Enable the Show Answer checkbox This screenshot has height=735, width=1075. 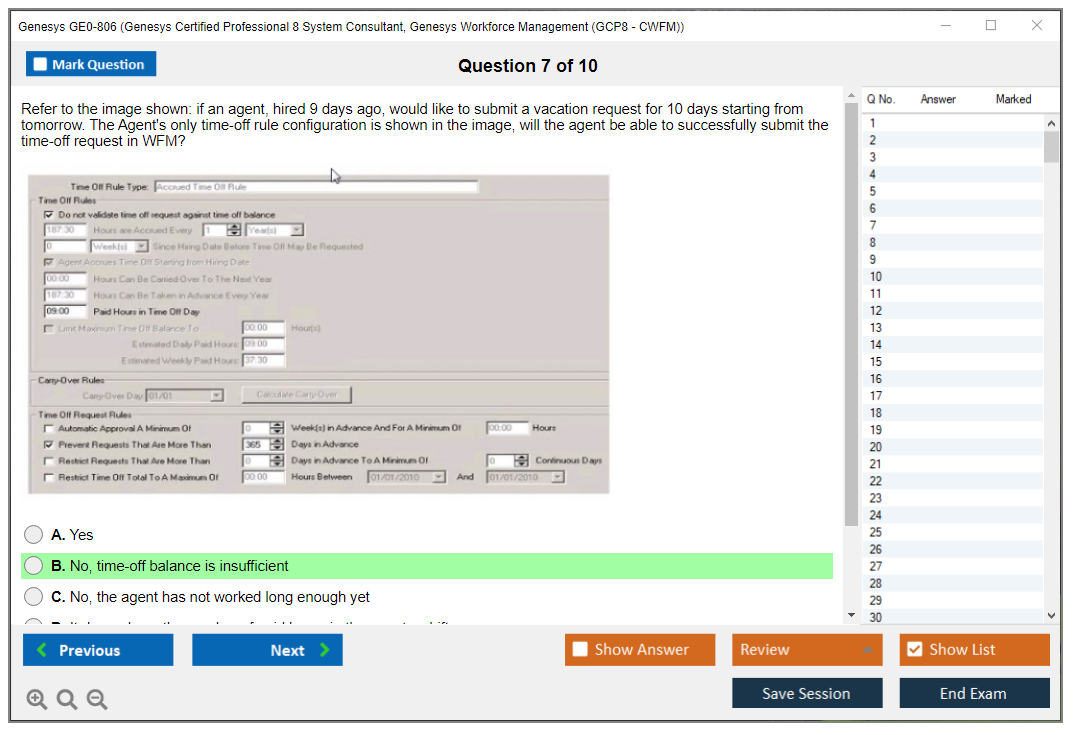pyautogui.click(x=581, y=650)
